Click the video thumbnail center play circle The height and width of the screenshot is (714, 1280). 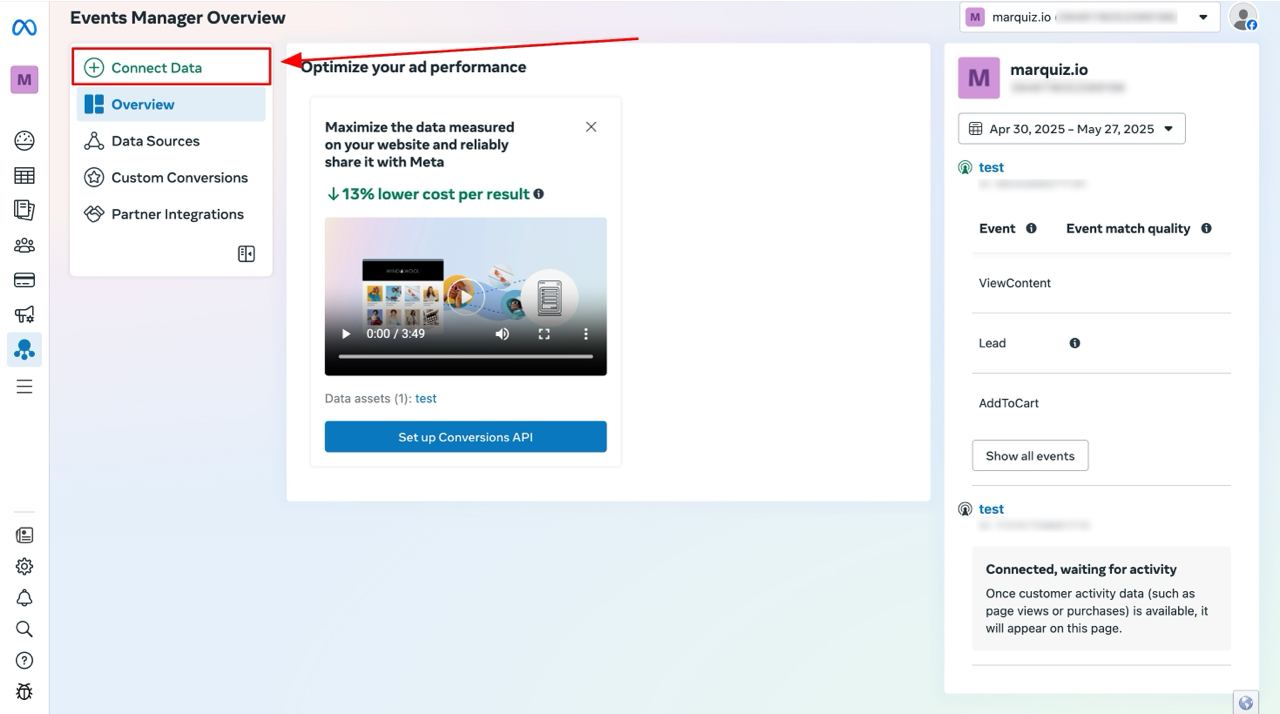[464, 295]
